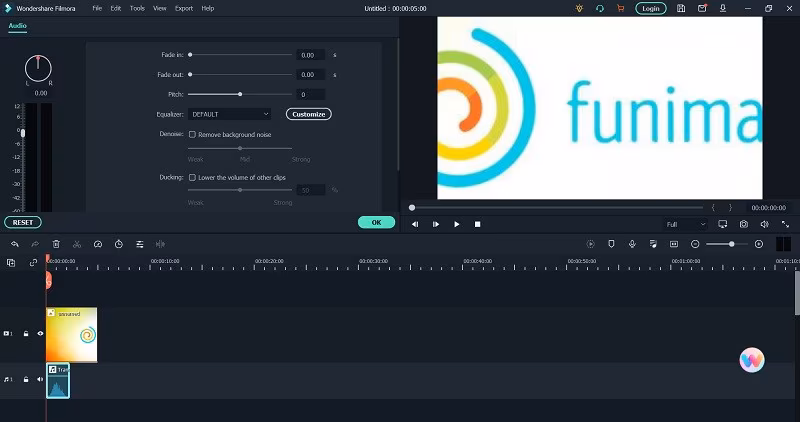Click the Denoise strength slider
800x422 pixels.
point(240,148)
